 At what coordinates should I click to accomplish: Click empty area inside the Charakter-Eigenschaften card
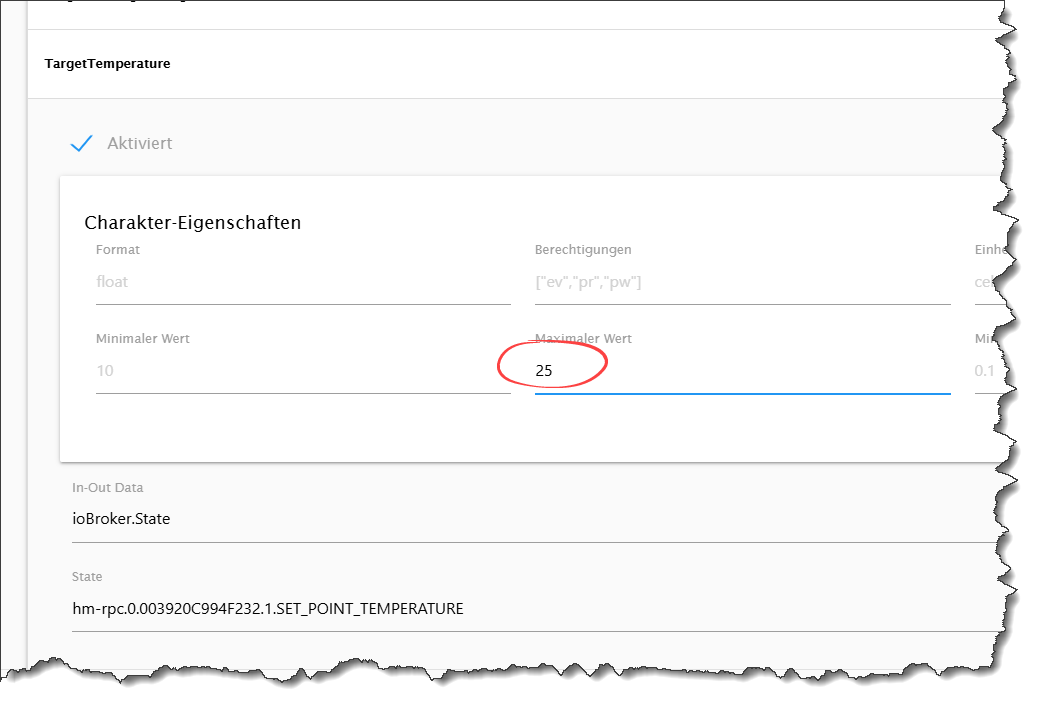point(500,430)
